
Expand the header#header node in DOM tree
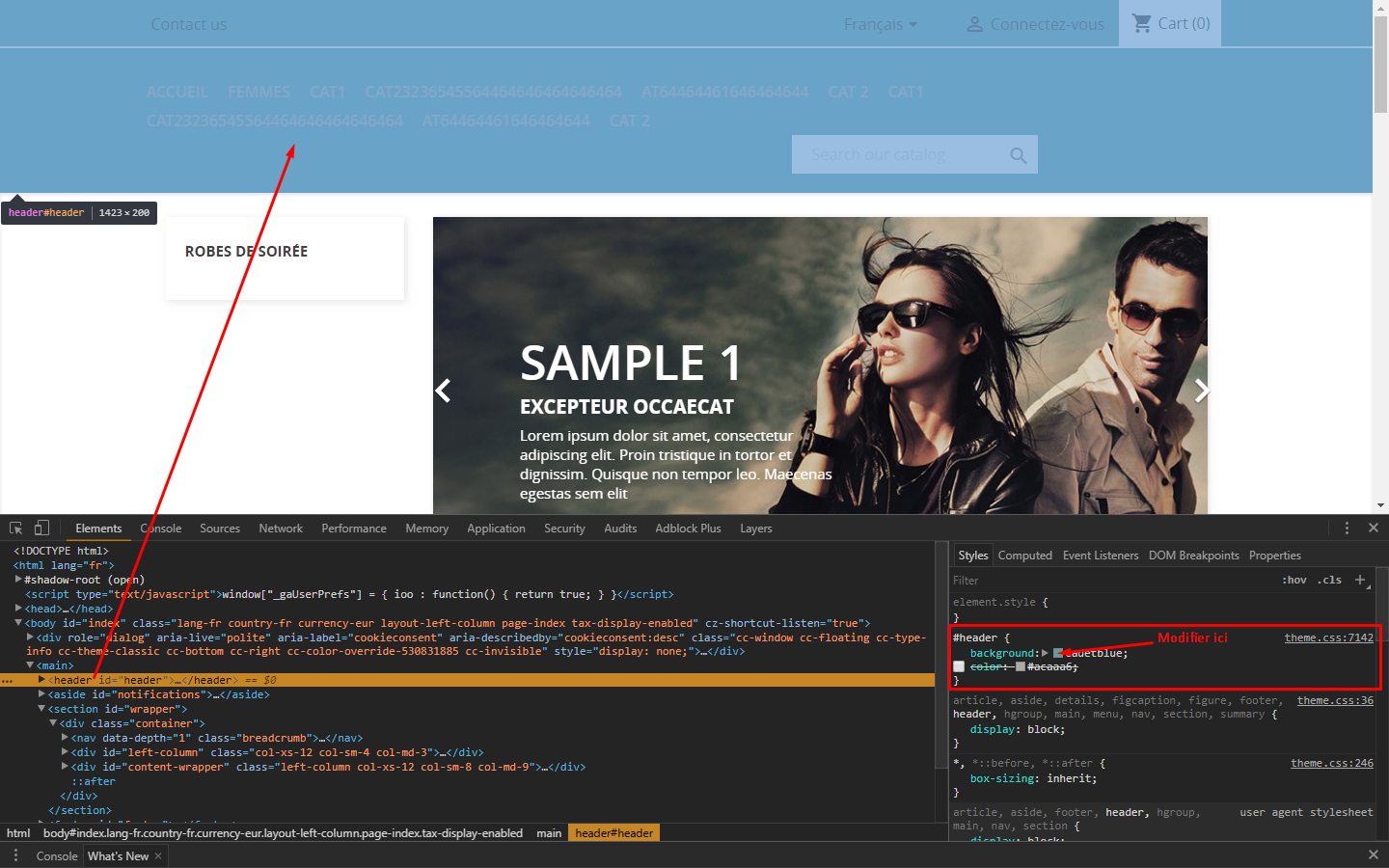pos(41,680)
